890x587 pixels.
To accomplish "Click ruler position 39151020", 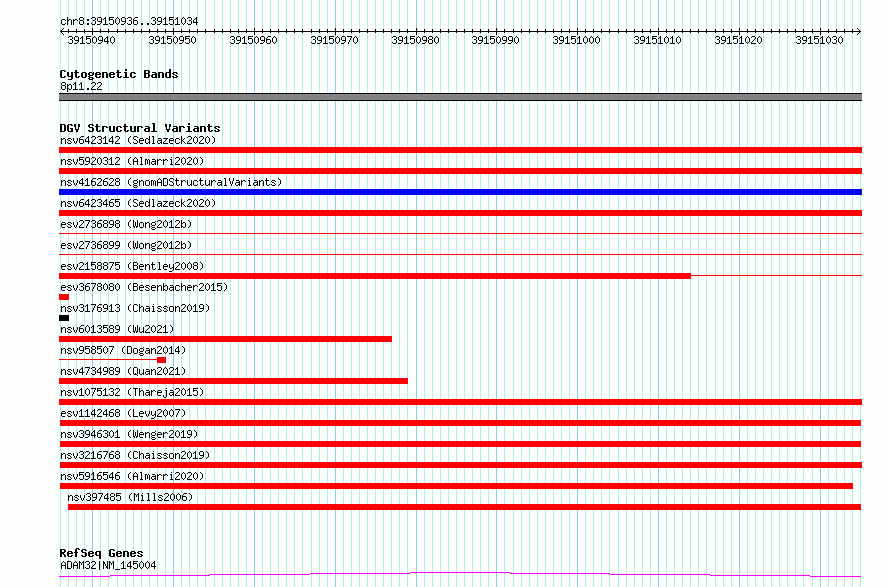I will point(738,40).
